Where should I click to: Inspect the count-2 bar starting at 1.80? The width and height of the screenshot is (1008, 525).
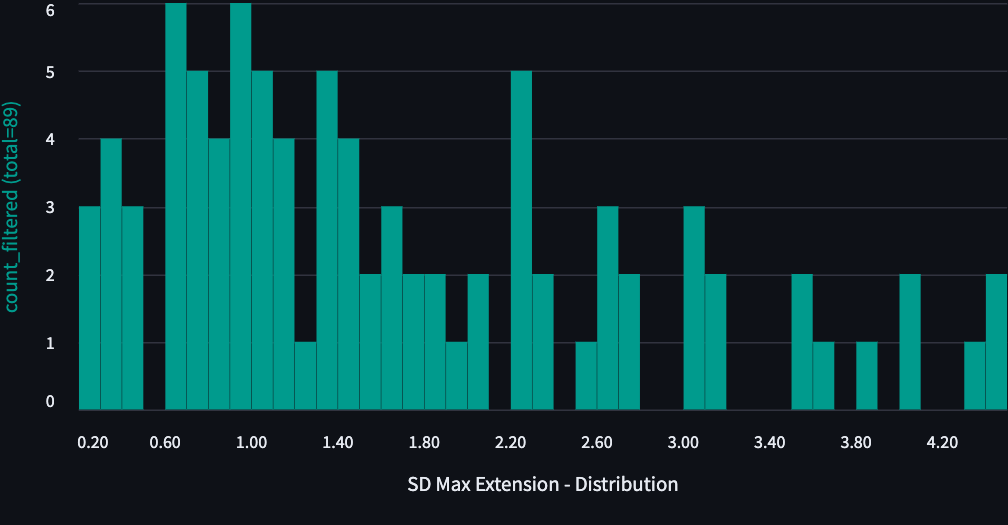point(435,342)
